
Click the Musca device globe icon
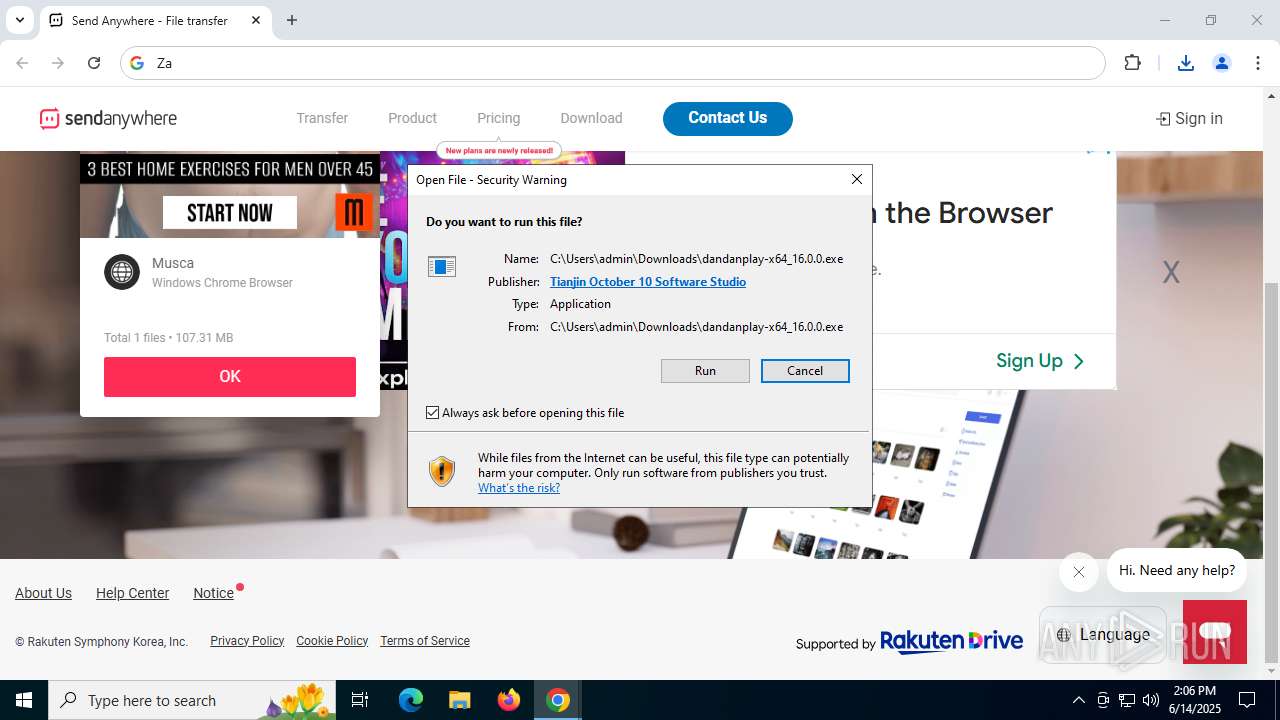122,272
